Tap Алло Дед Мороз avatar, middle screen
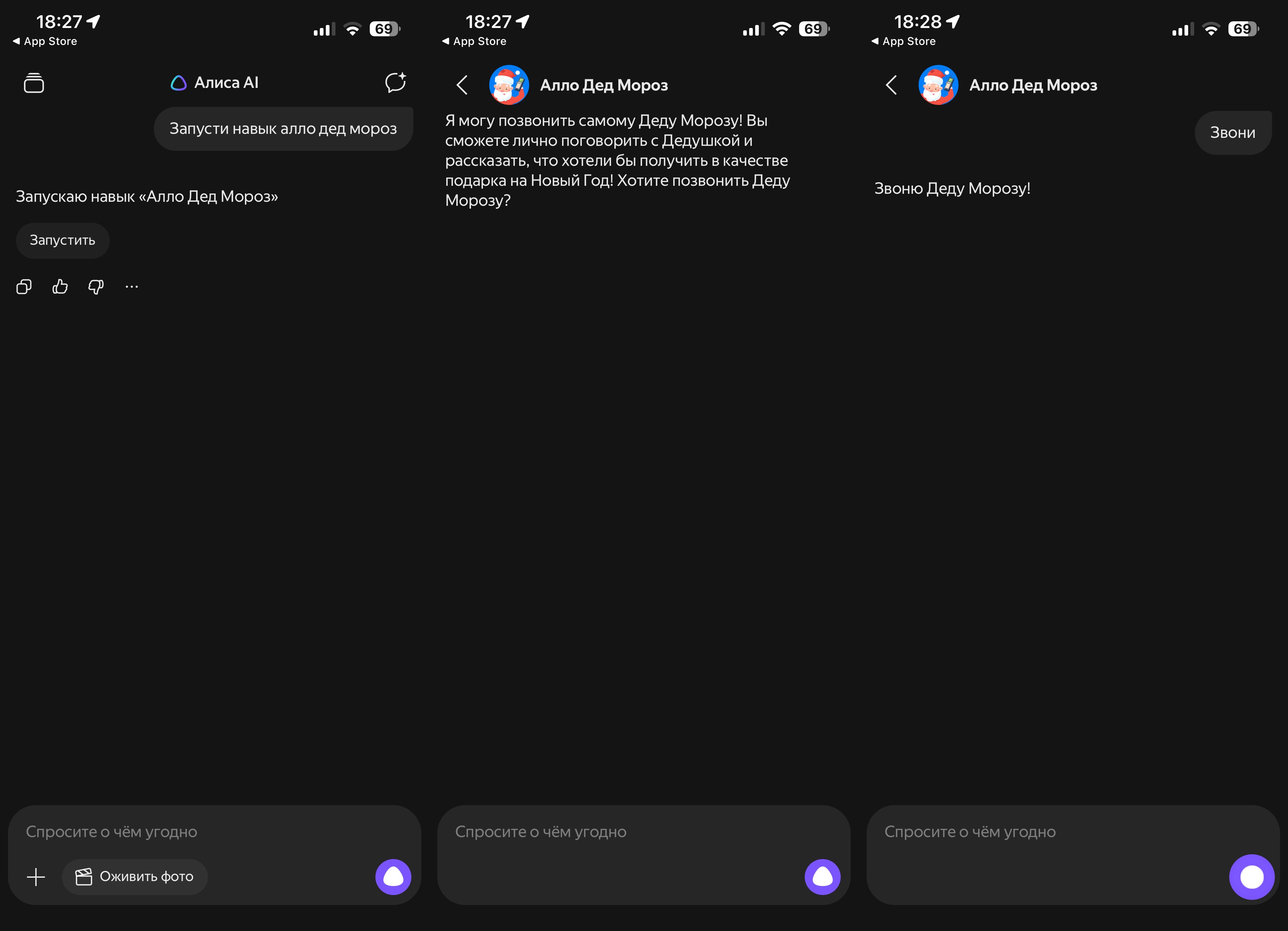This screenshot has height=931, width=1288. 509,85
